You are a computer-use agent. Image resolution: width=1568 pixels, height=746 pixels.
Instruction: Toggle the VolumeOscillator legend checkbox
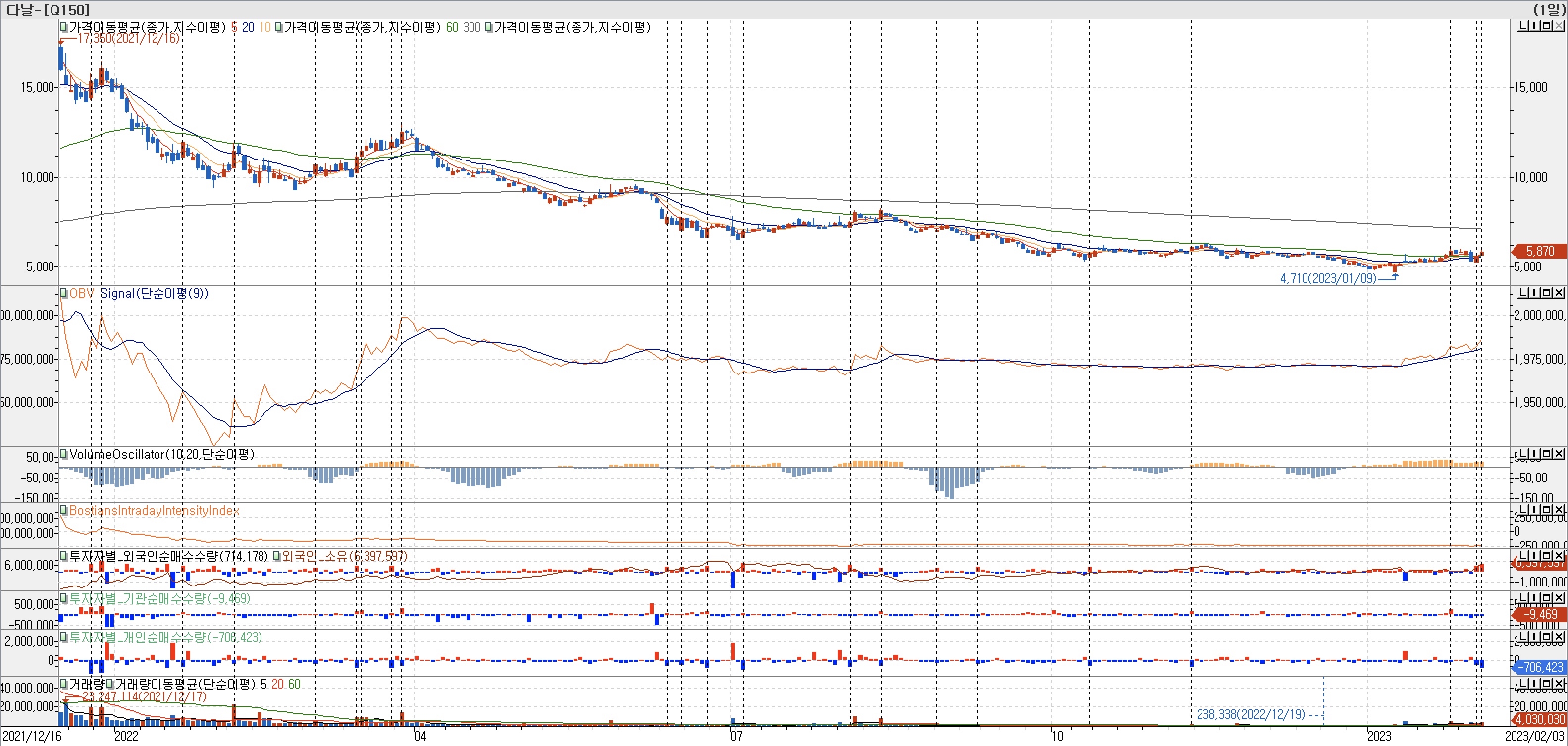tap(63, 454)
